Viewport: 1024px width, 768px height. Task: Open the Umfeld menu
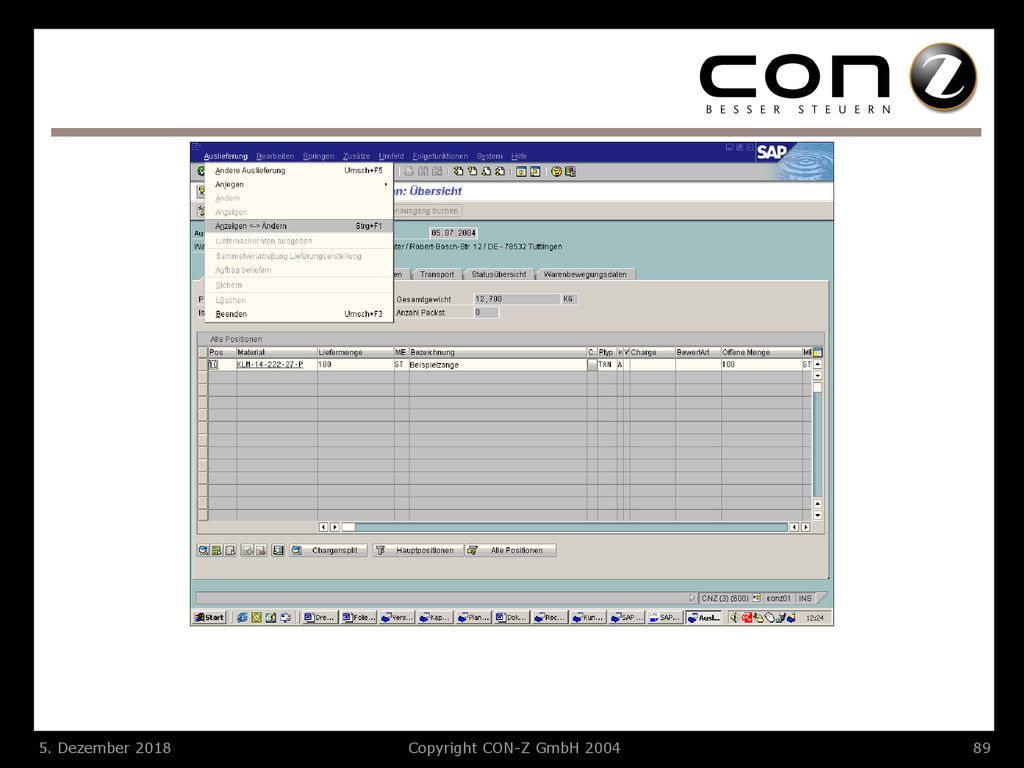point(391,156)
